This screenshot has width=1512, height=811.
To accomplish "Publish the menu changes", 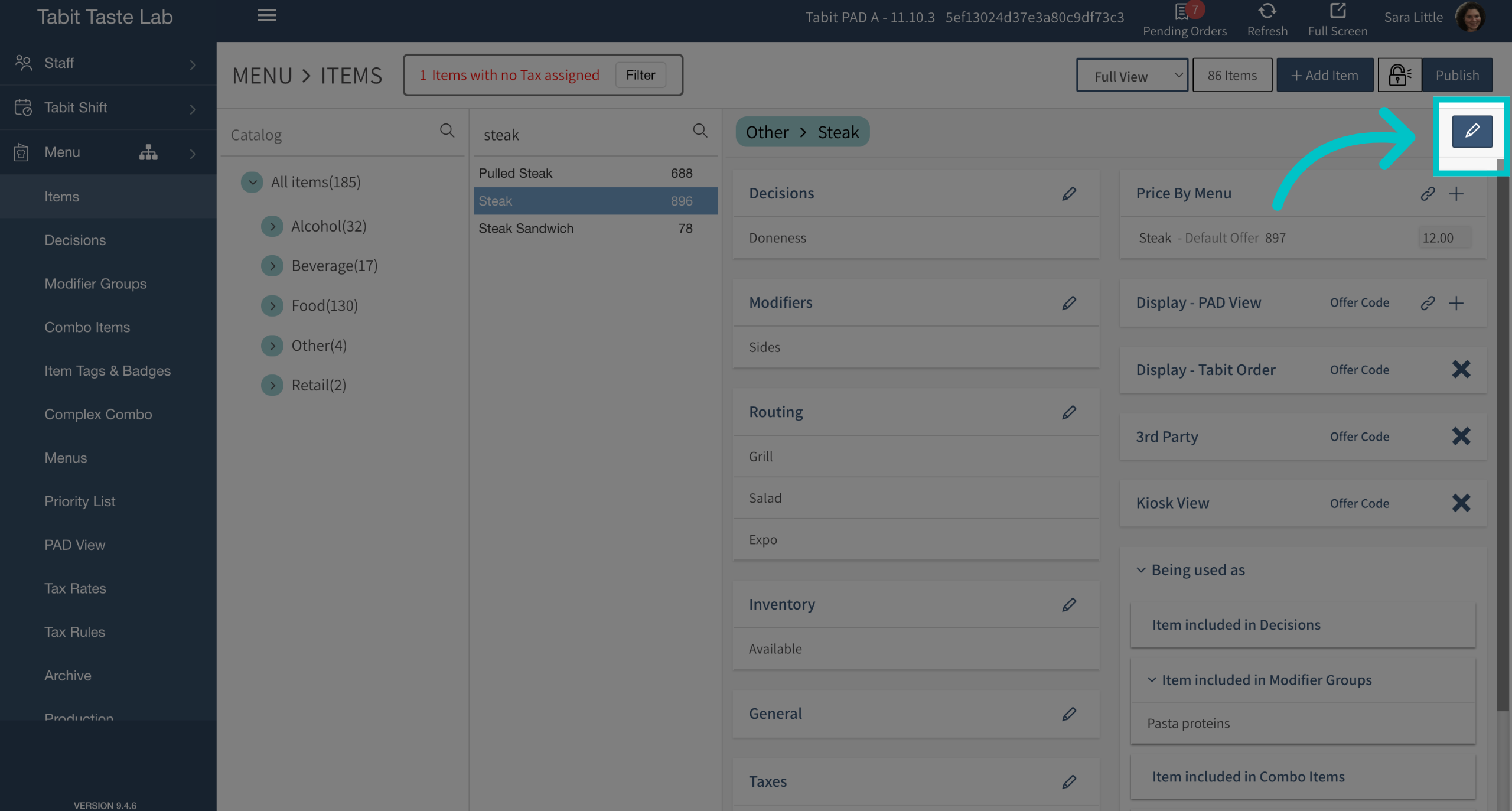I will pos(1457,75).
